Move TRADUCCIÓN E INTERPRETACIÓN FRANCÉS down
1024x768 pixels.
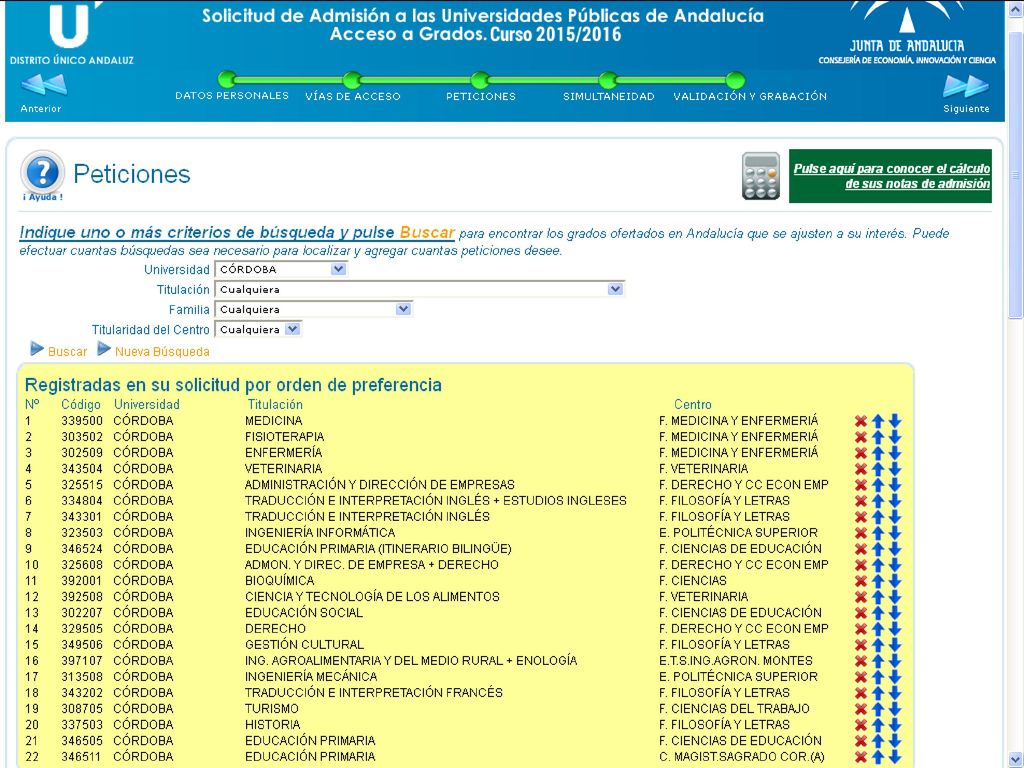(895, 693)
